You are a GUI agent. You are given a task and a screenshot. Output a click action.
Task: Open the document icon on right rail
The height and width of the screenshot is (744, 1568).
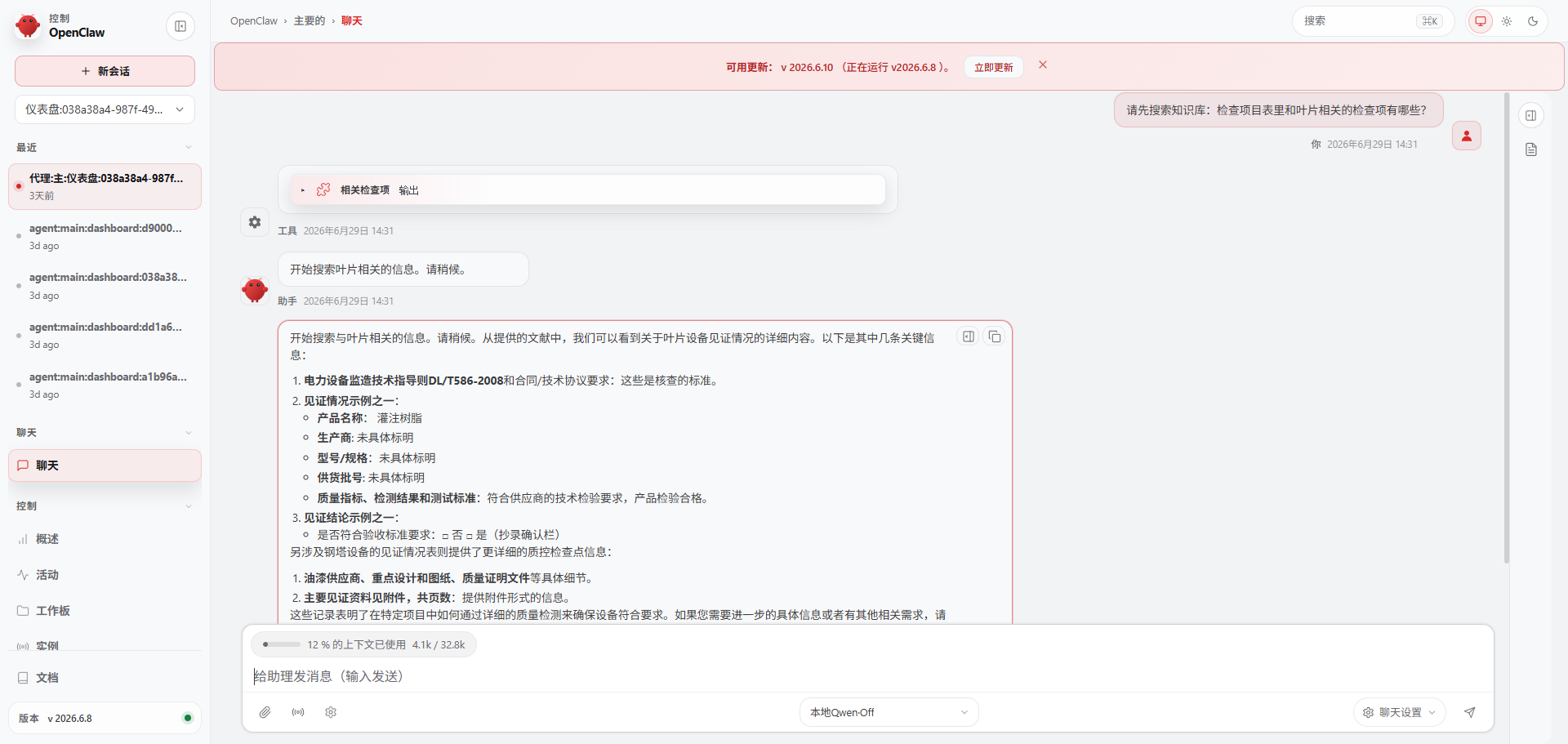point(1531,149)
